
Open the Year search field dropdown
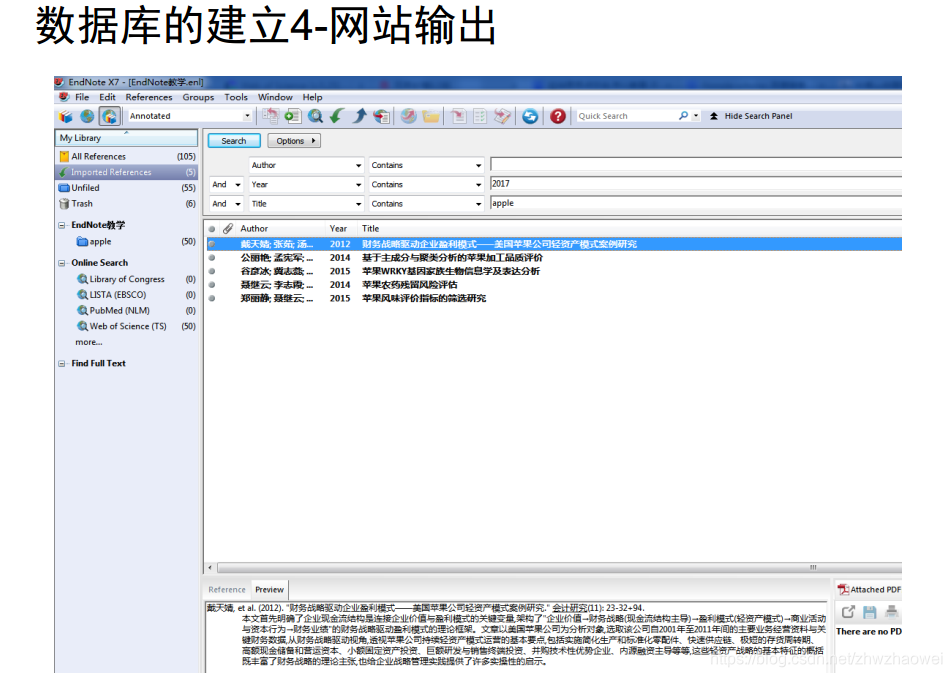(358, 185)
